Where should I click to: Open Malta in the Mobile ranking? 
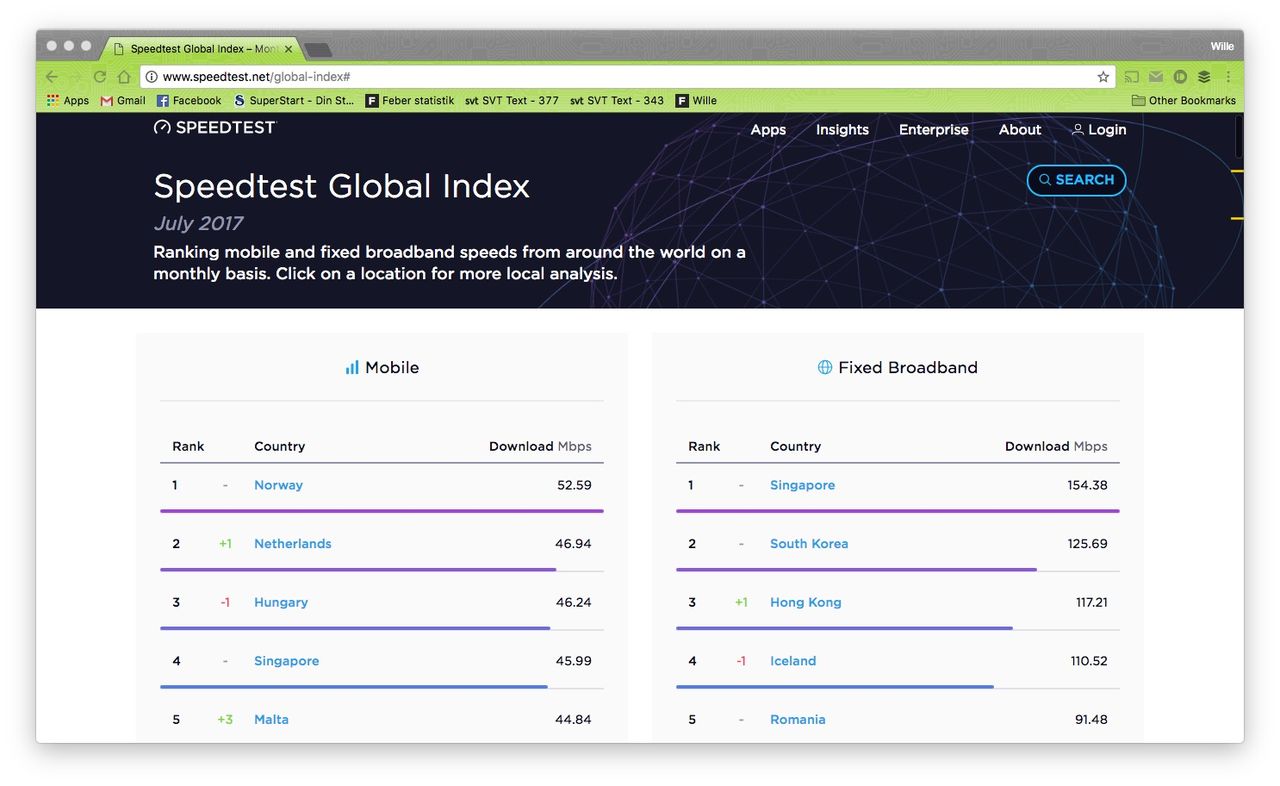tap(271, 719)
